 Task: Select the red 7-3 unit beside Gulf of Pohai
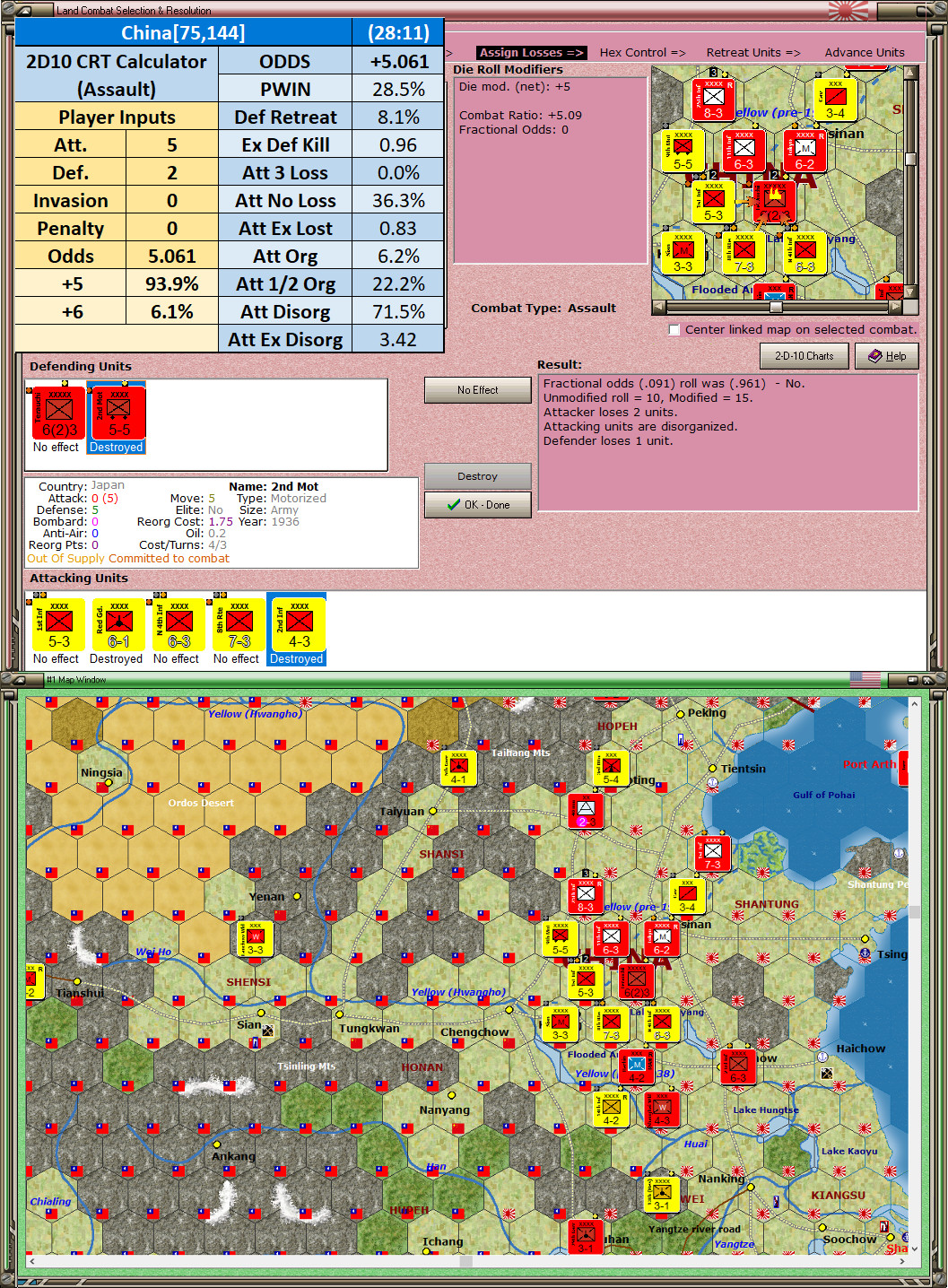coord(713,853)
